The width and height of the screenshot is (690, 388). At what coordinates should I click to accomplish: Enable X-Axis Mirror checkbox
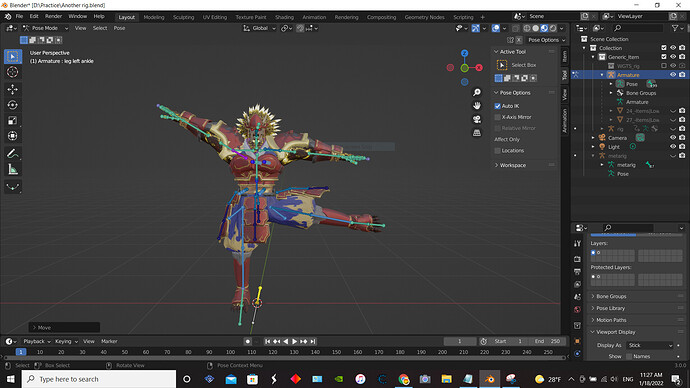tap(497, 117)
